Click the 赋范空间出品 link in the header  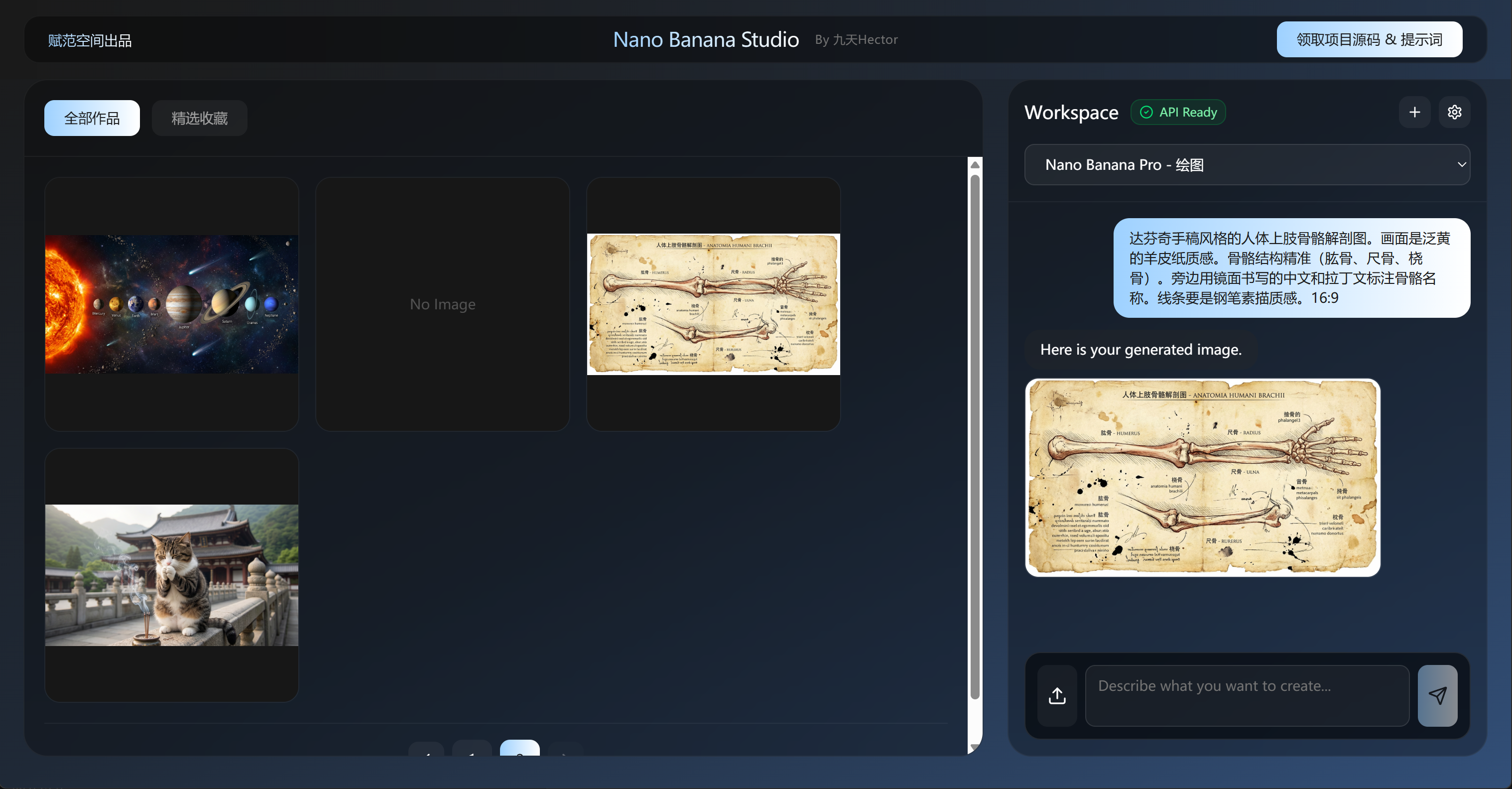coord(90,40)
